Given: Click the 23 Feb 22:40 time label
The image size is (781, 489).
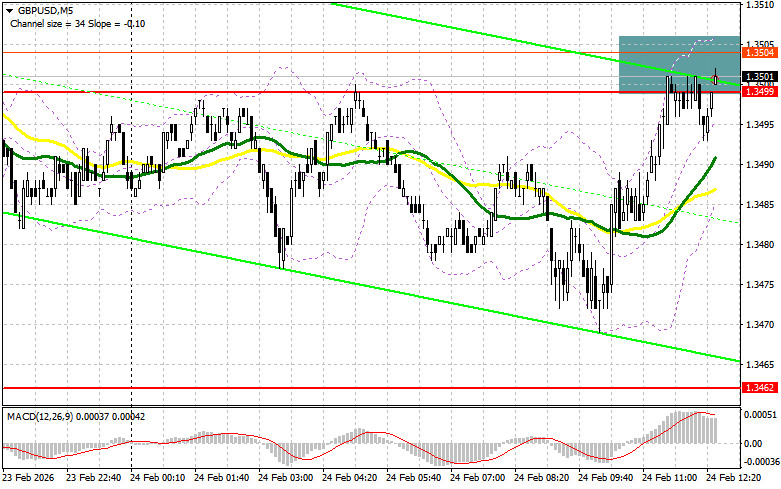Looking at the screenshot, I should [94, 478].
